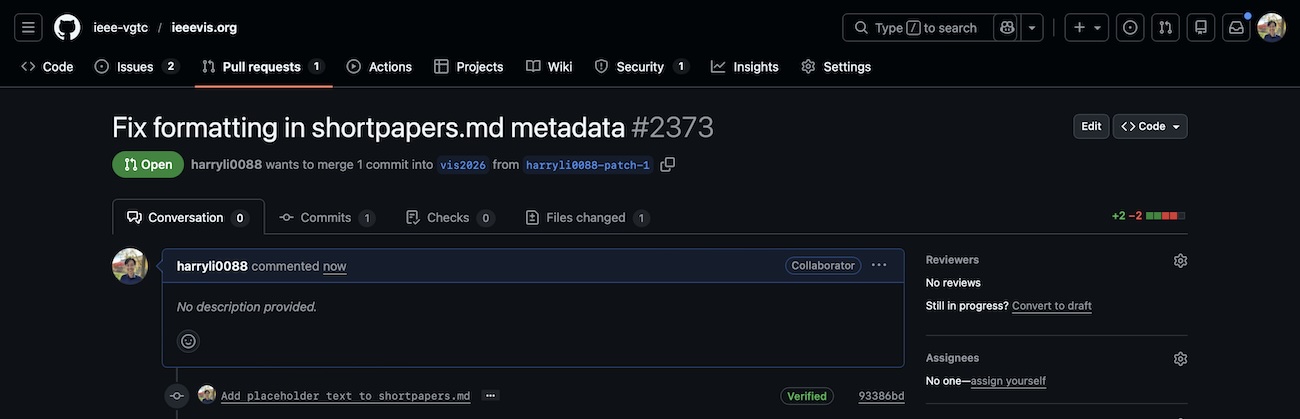Open comment options three-dot menu
The height and width of the screenshot is (419, 1300).
tap(879, 265)
